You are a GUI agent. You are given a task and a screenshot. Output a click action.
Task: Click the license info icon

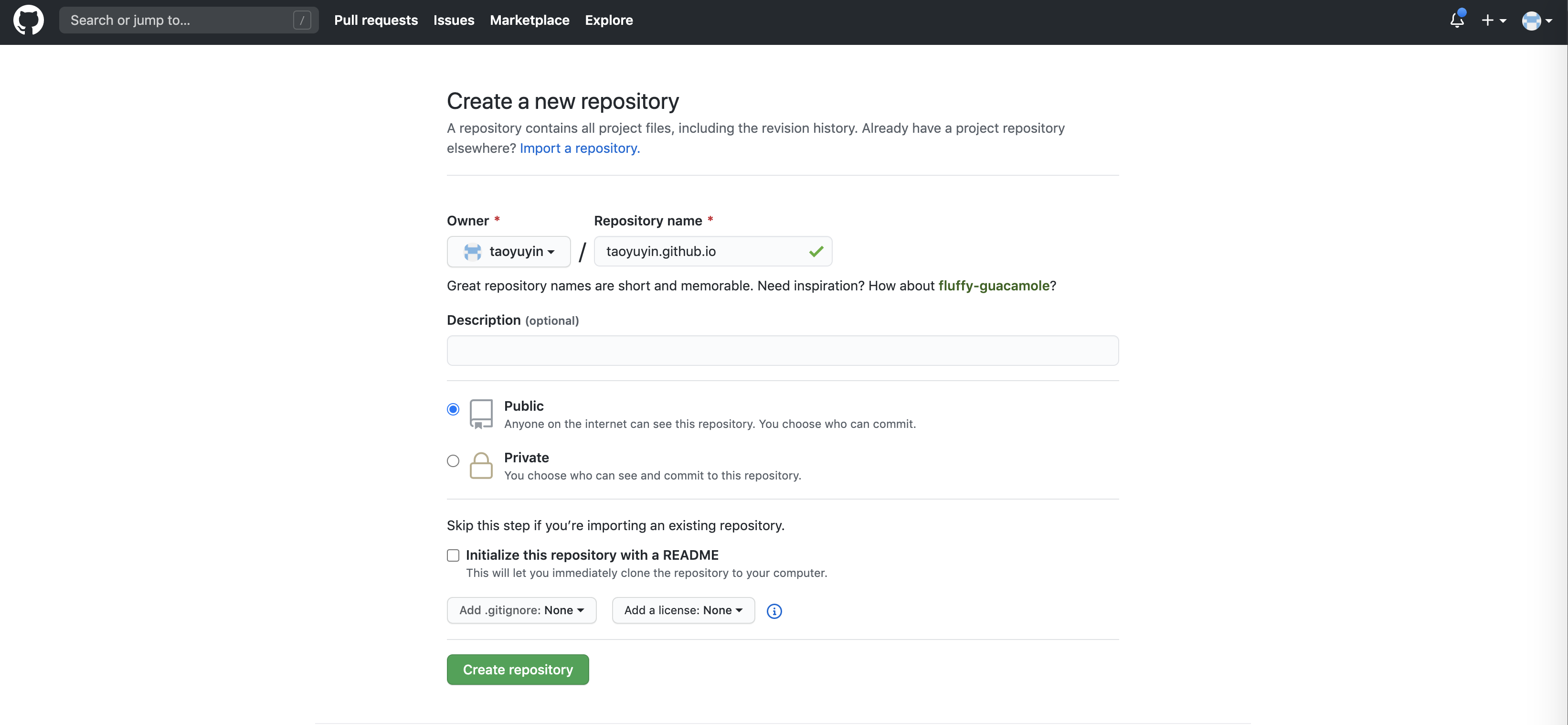(773, 610)
